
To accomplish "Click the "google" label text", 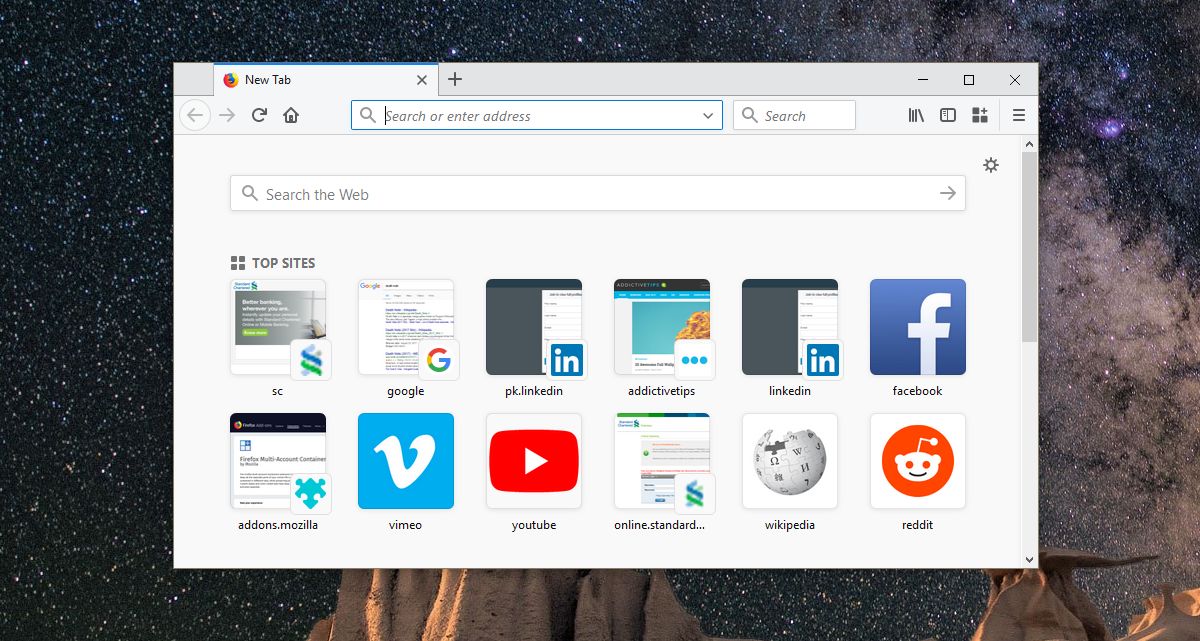I will pyautogui.click(x=406, y=391).
